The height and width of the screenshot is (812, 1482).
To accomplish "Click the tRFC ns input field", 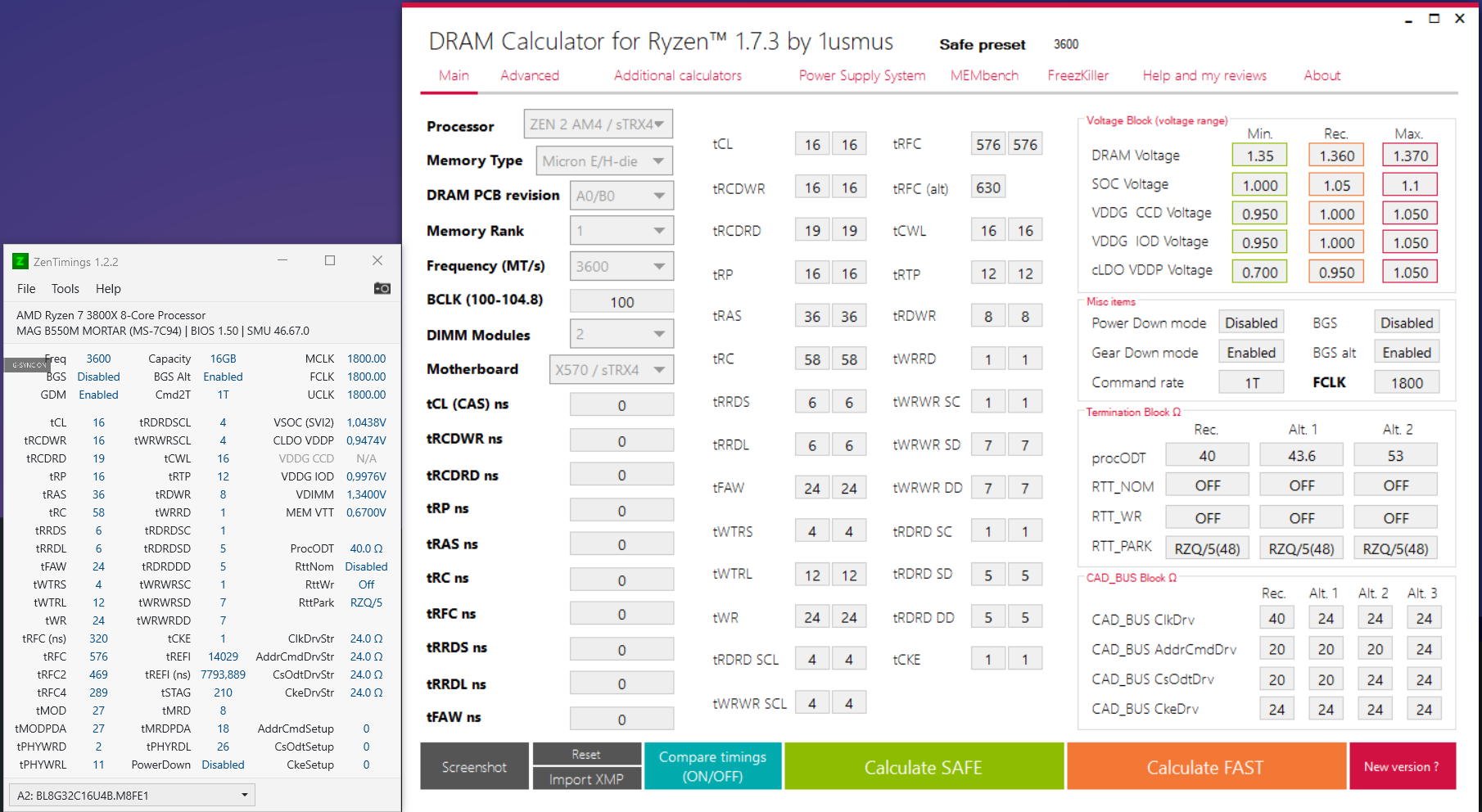I will (x=621, y=614).
